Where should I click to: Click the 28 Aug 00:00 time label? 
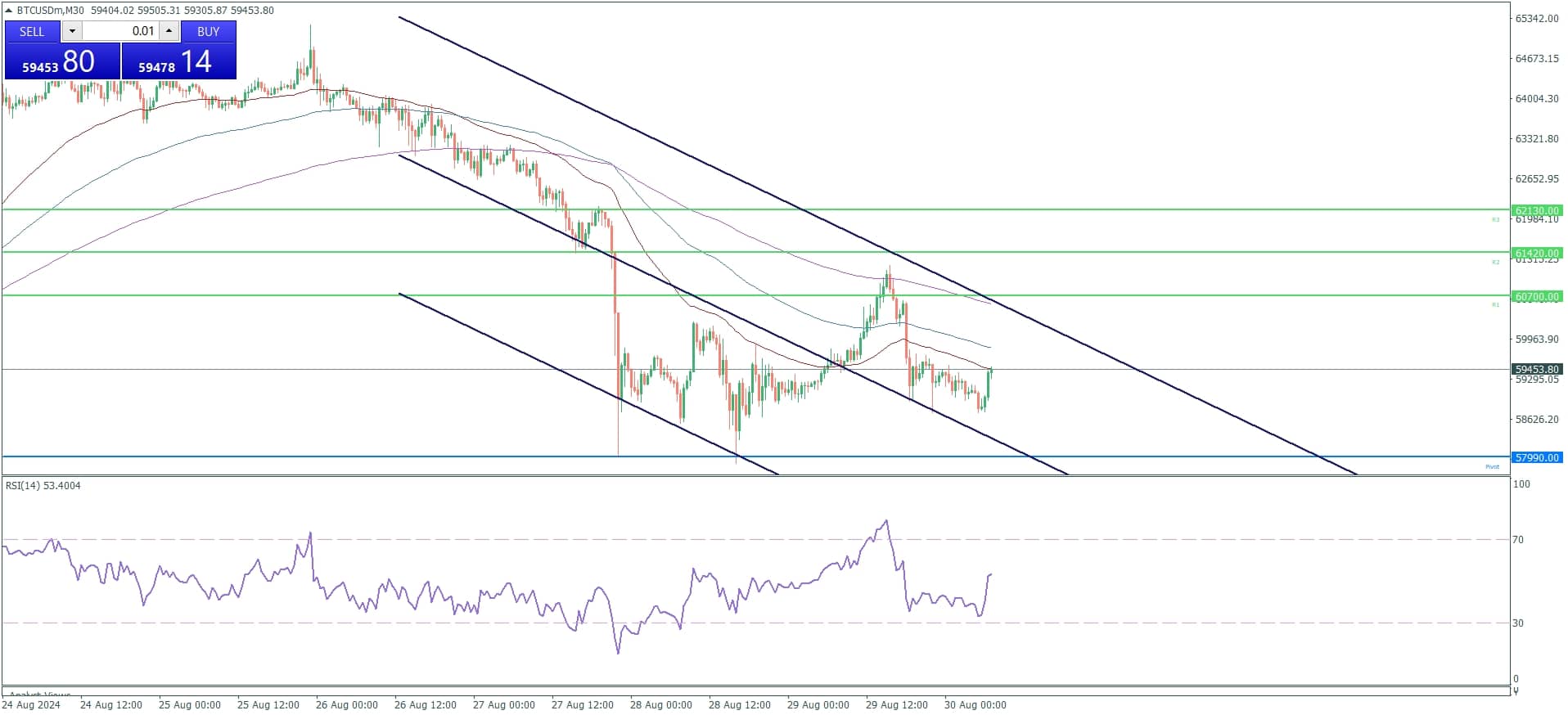(661, 704)
